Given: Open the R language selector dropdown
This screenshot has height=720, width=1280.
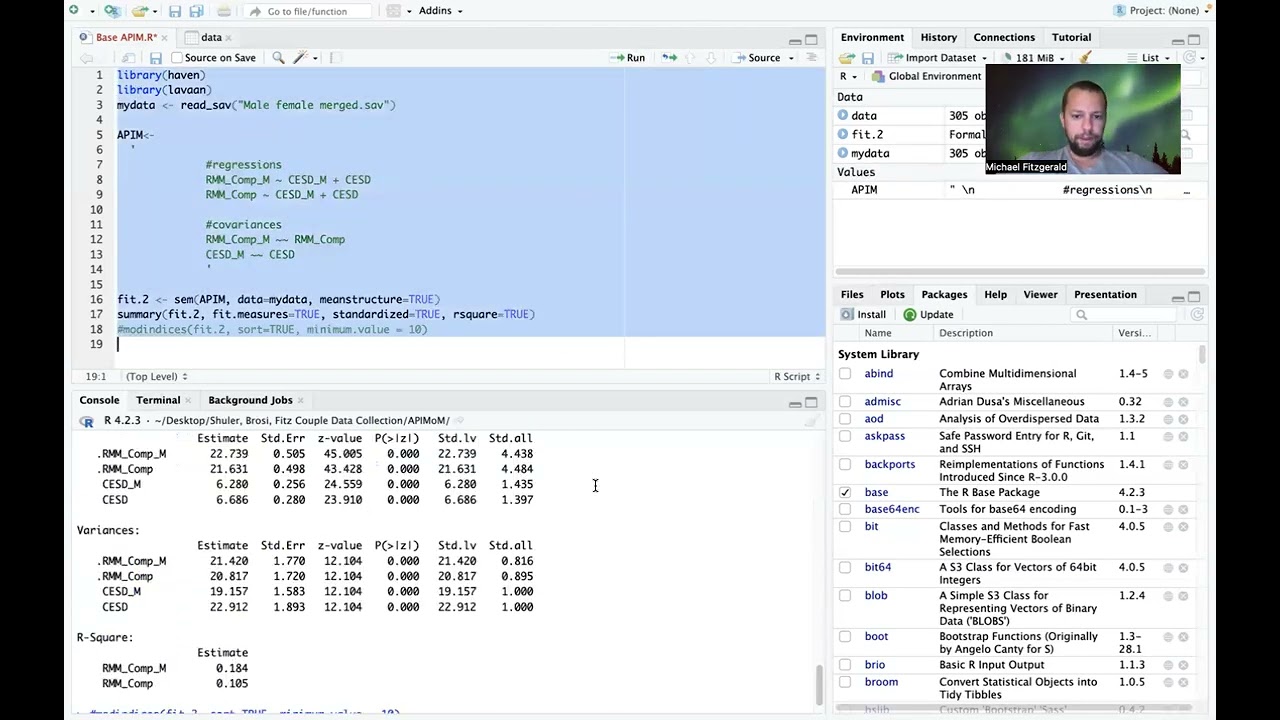Looking at the screenshot, I should [848, 77].
